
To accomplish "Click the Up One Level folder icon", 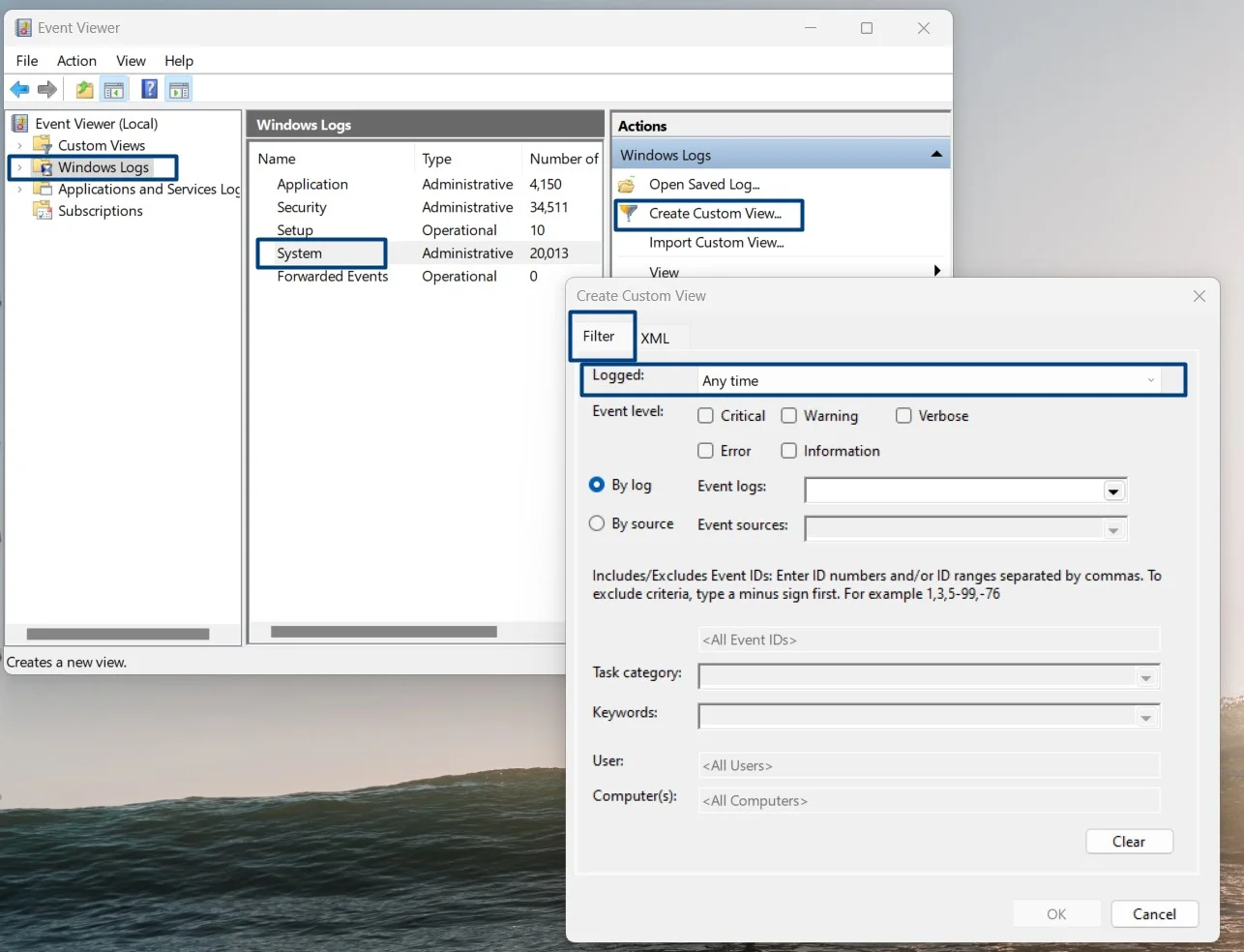I will 85,90.
